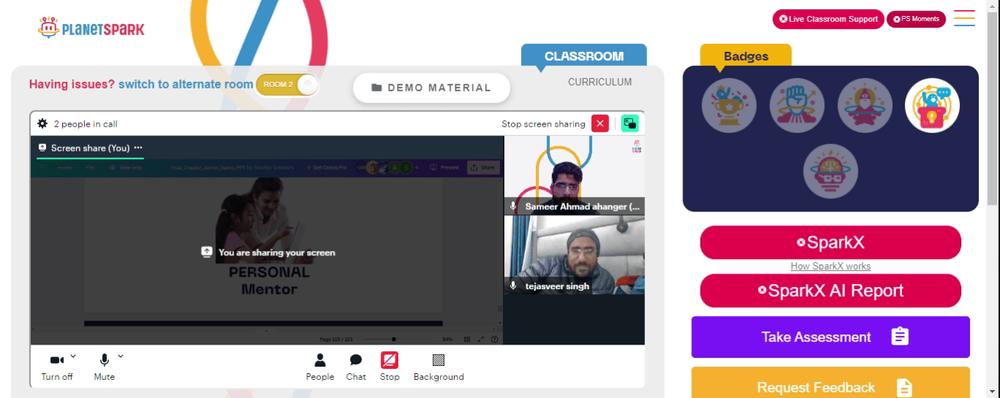
Task: Switch to the CLASSROOM tab
Action: [584, 56]
